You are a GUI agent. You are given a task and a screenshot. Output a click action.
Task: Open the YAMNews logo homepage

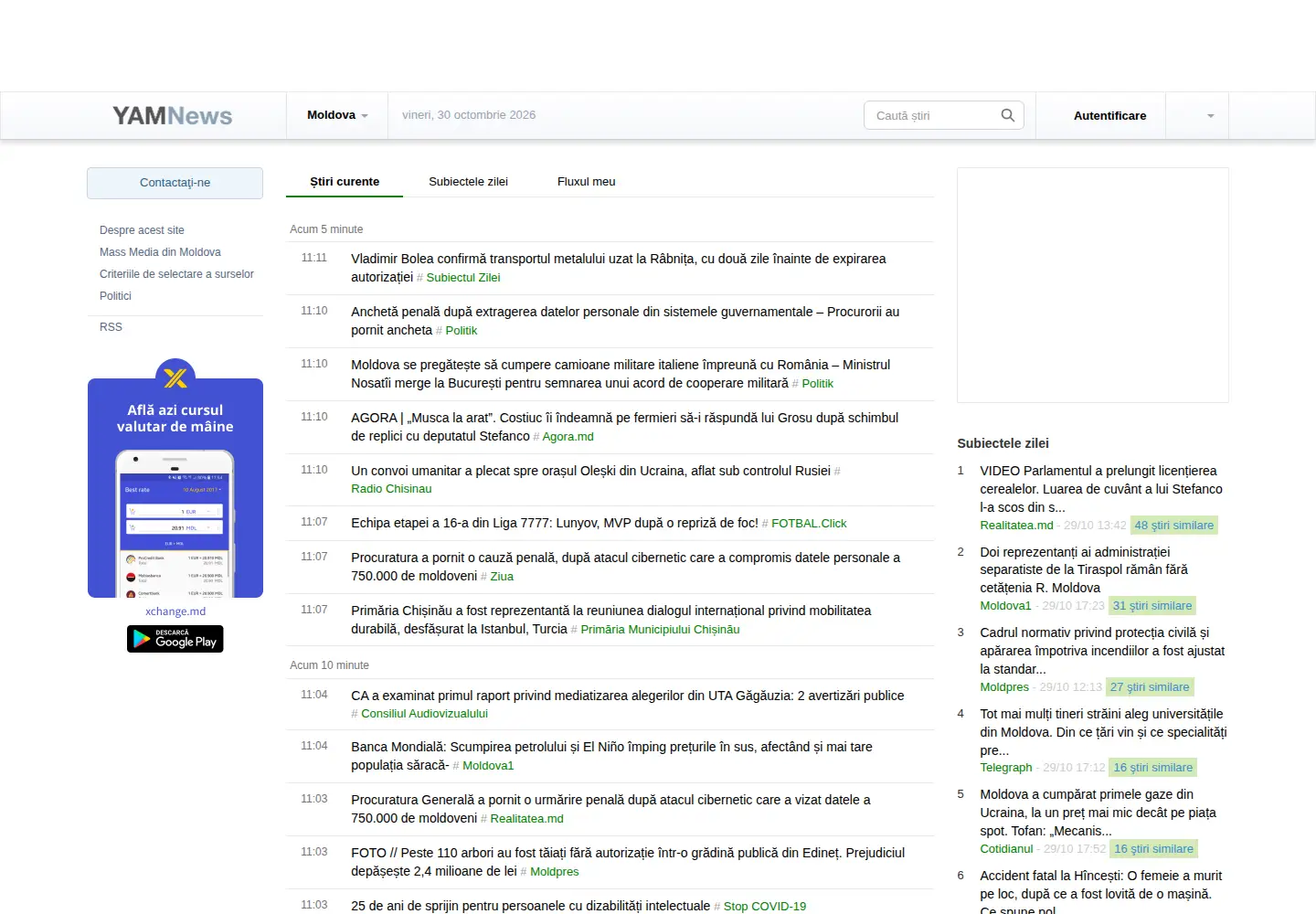click(x=172, y=116)
